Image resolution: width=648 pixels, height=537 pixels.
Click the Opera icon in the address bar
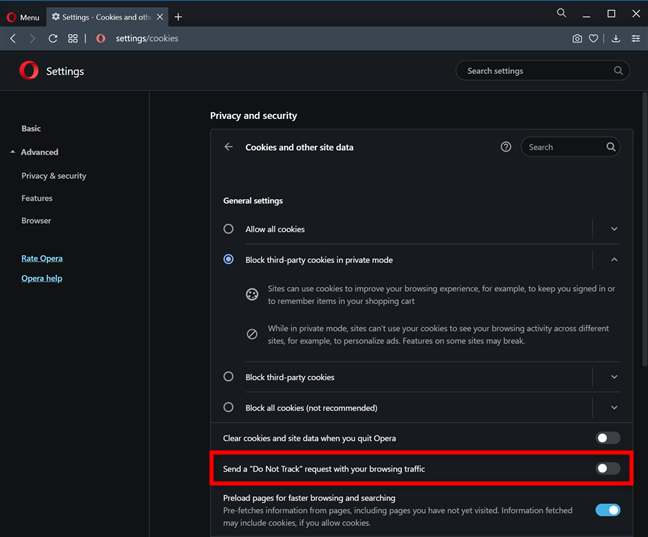(101, 38)
